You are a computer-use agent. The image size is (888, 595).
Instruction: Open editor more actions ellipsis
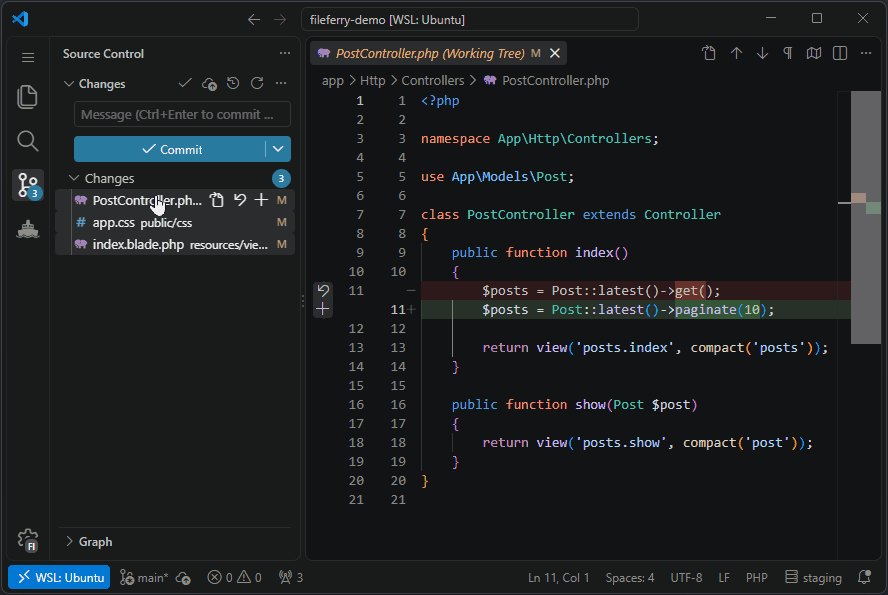tap(866, 53)
